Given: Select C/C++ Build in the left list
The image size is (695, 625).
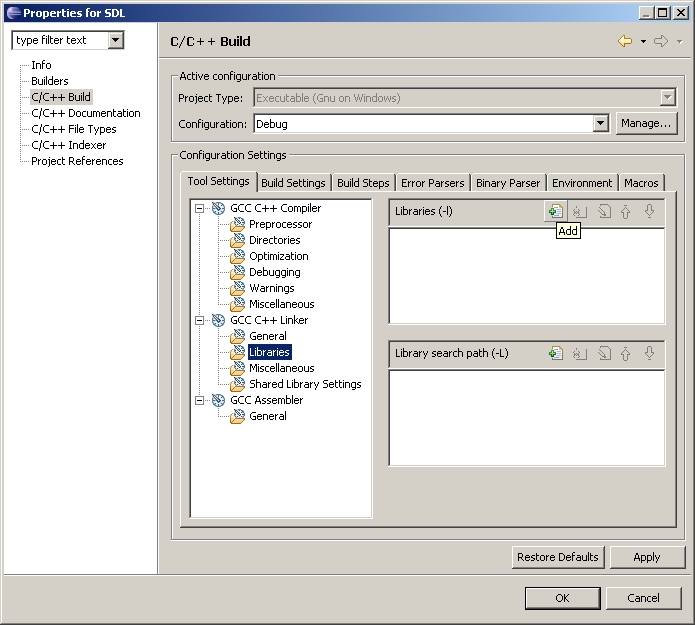Looking at the screenshot, I should point(61,97).
